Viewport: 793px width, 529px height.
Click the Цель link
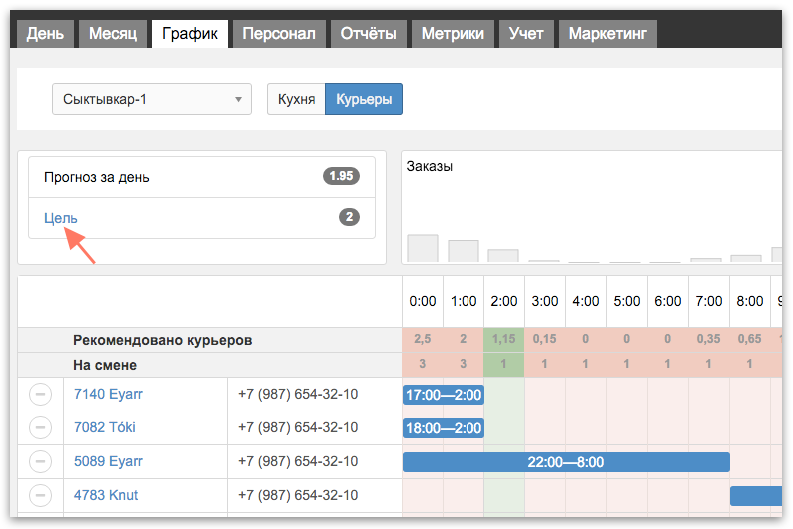click(x=61, y=218)
